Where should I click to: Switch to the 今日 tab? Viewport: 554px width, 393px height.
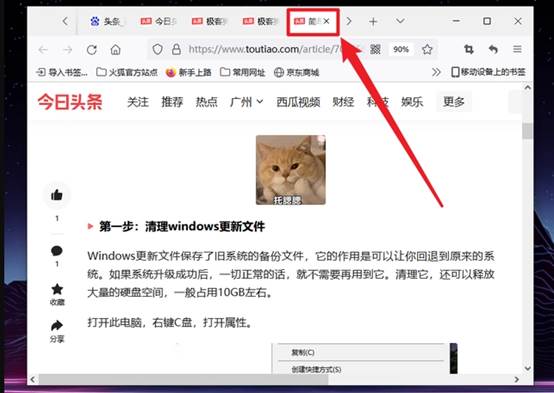pyautogui.click(x=158, y=22)
